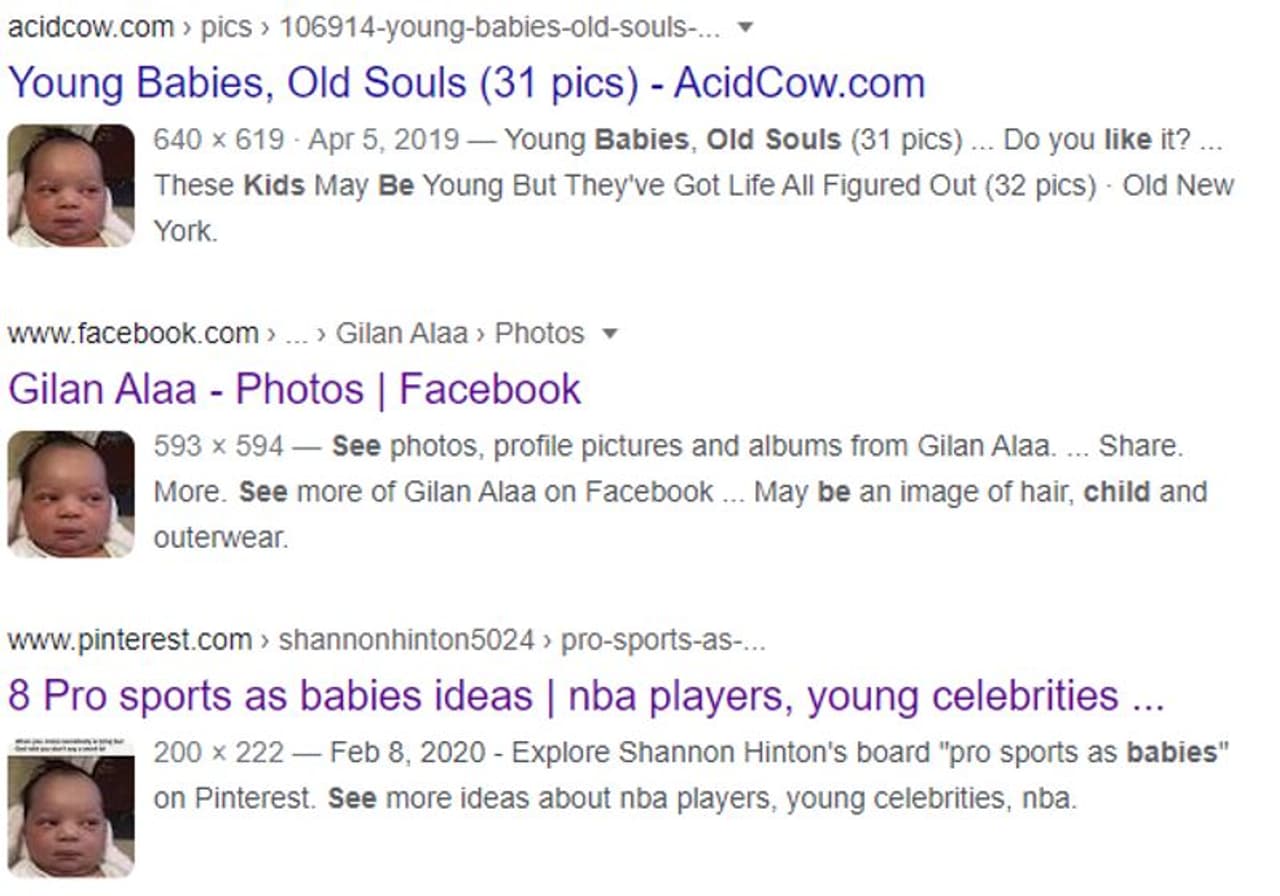Click the baby thumbnail of the AcidCow result
This screenshot has width=1280, height=896.
coord(71,185)
